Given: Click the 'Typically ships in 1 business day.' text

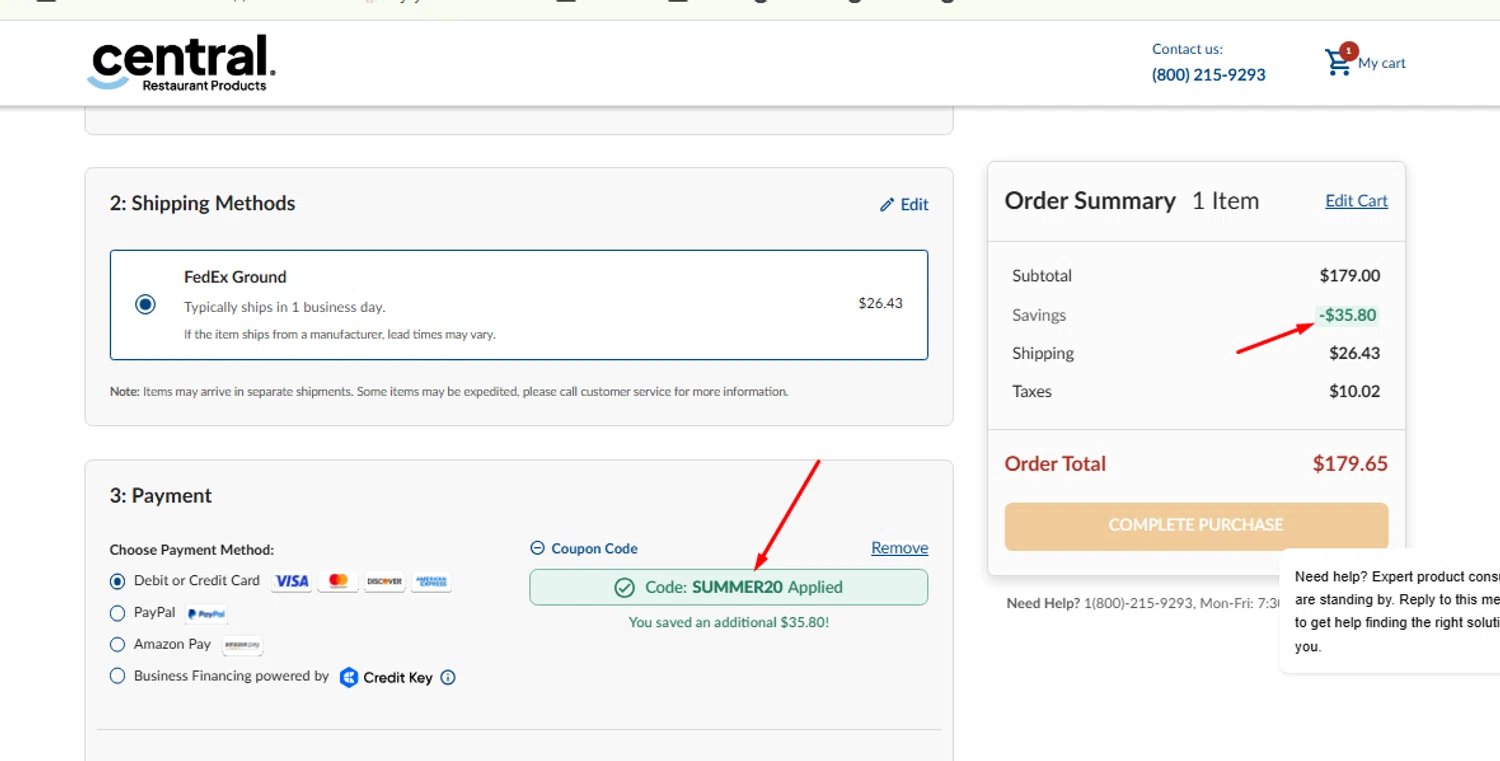Looking at the screenshot, I should click(285, 307).
